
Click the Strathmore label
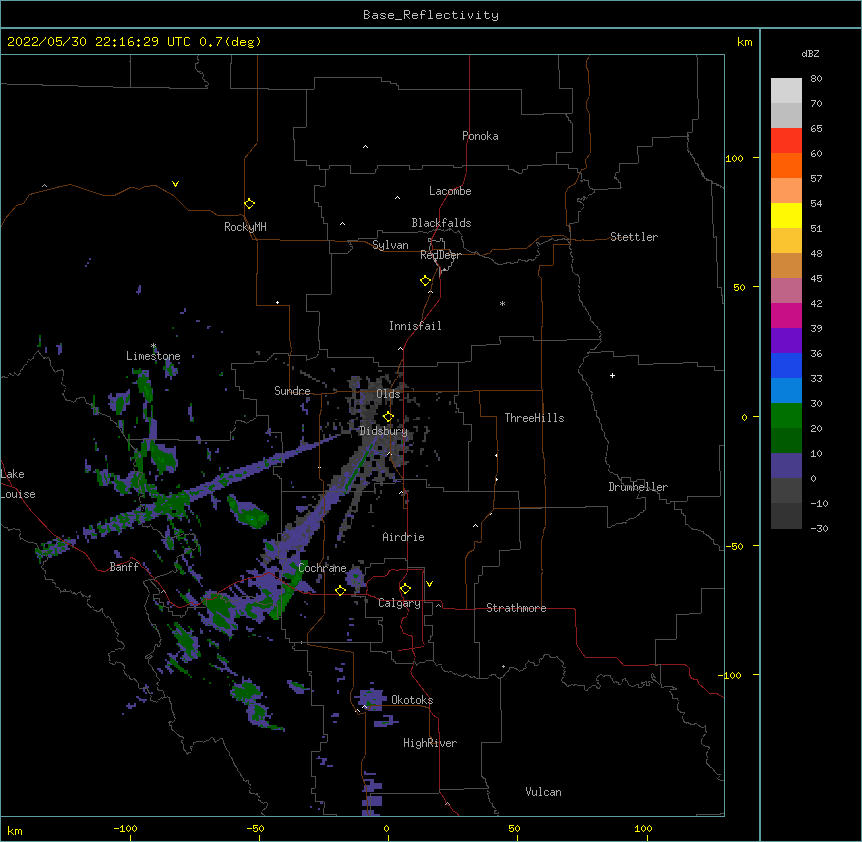[516, 608]
